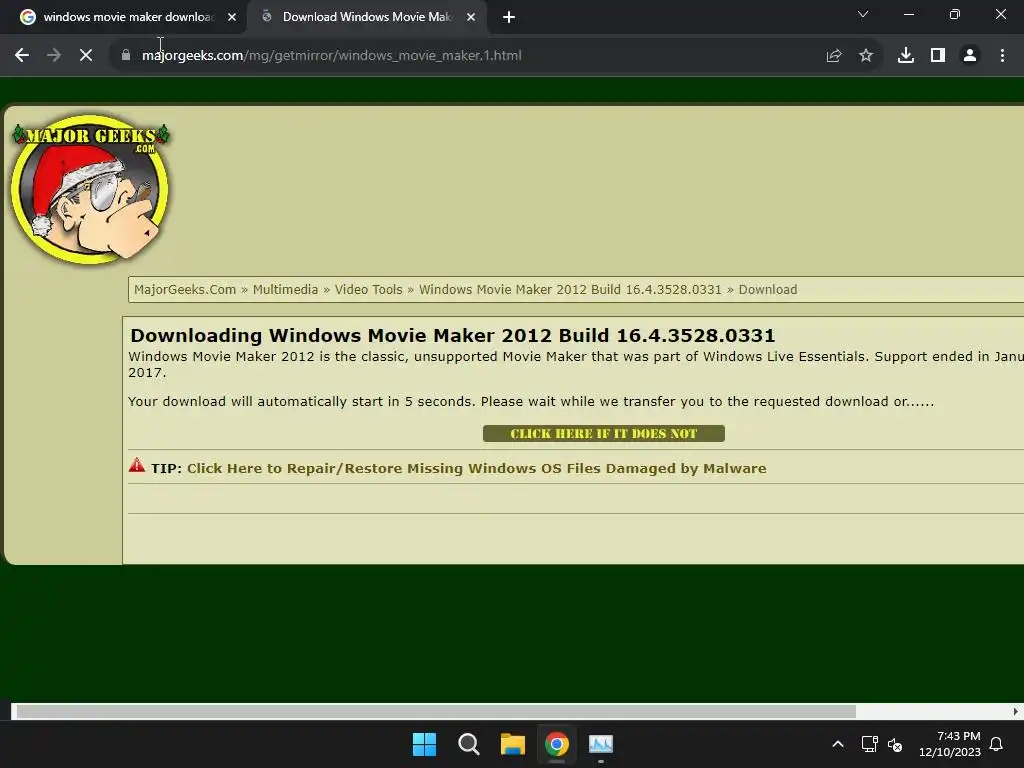Image resolution: width=1024 pixels, height=768 pixels.
Task: Click the red warning triangle icon
Action: tap(136, 465)
